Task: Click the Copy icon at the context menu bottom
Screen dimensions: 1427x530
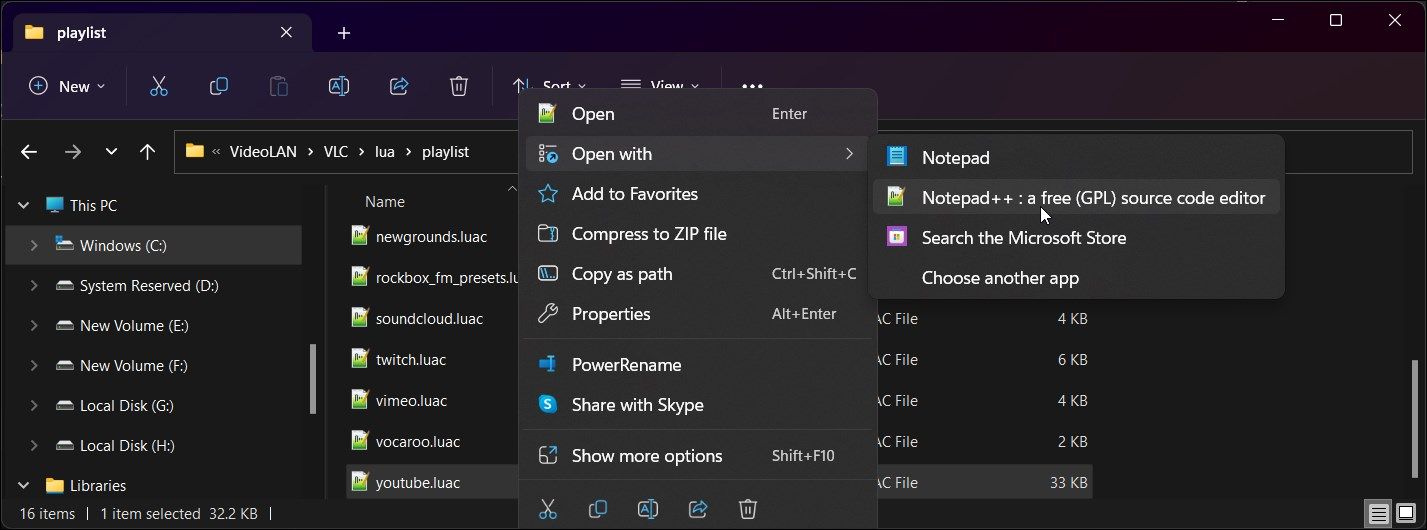Action: pyautogui.click(x=598, y=509)
